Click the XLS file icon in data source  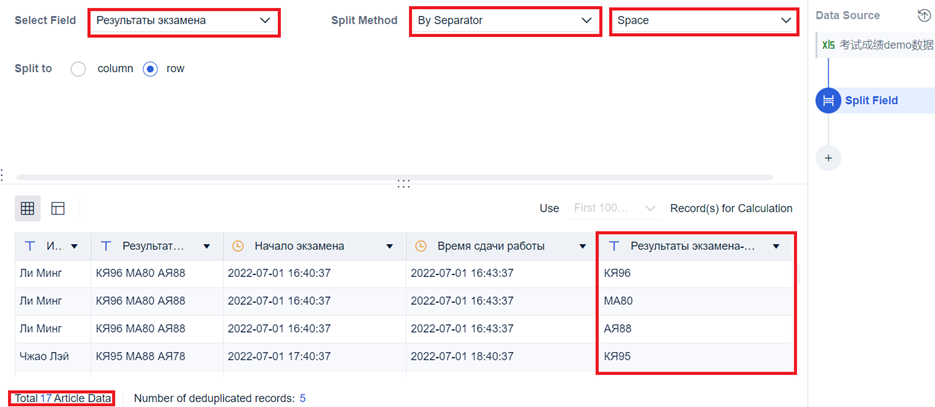tap(828, 45)
